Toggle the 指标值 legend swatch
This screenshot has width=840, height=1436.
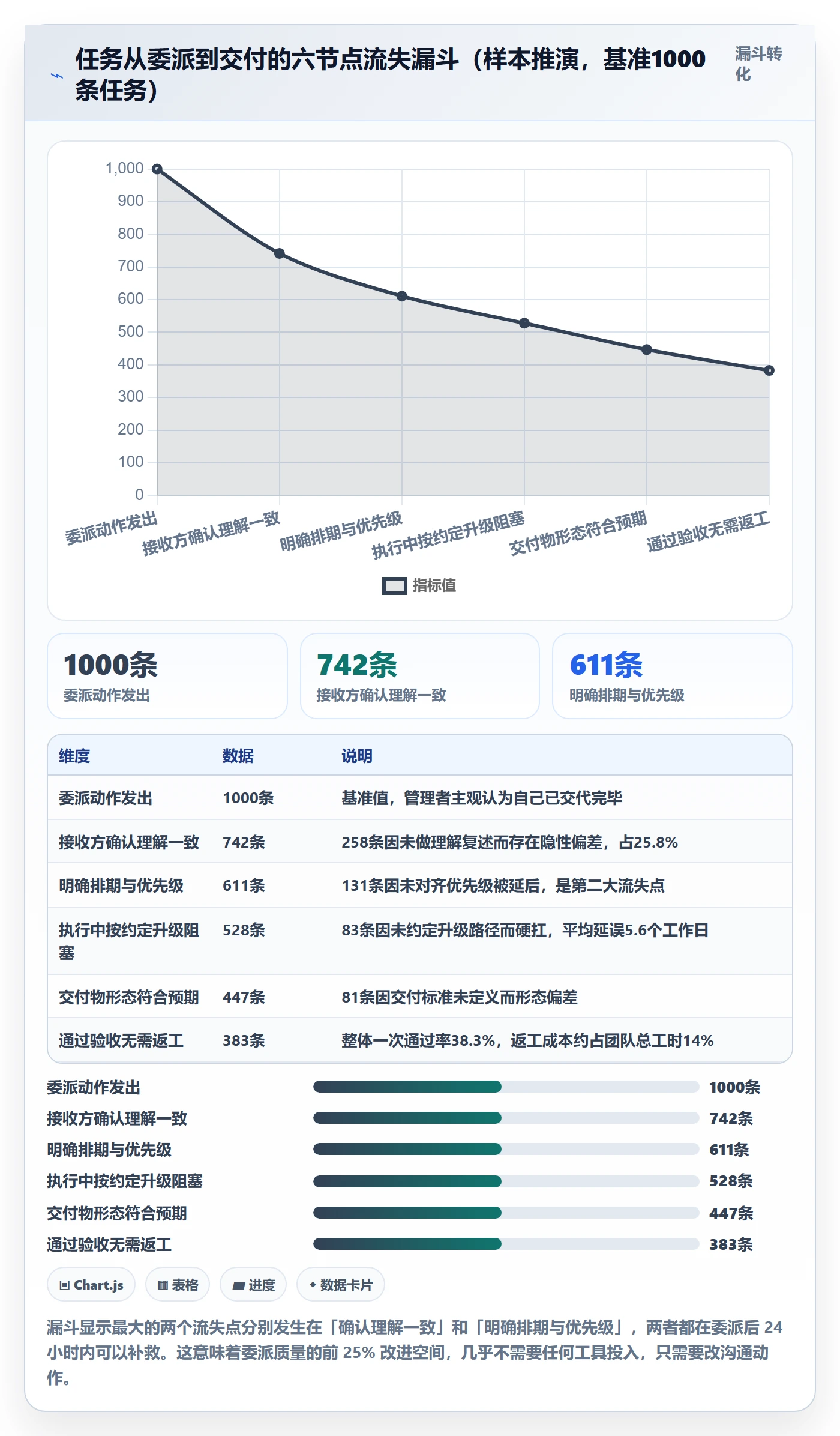pos(395,586)
